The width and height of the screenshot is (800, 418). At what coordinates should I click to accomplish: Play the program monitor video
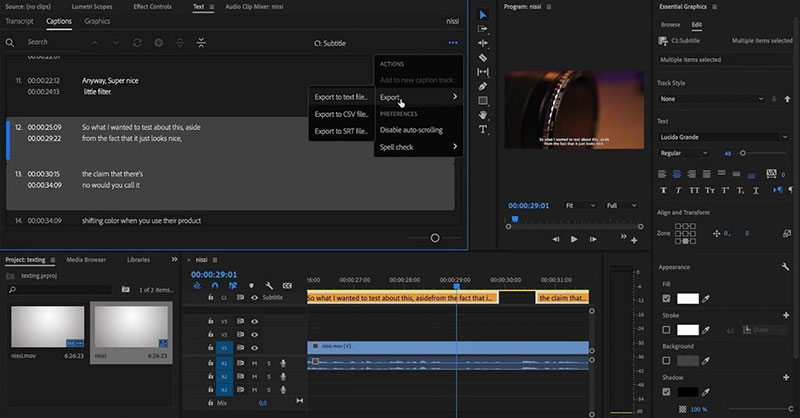(574, 239)
